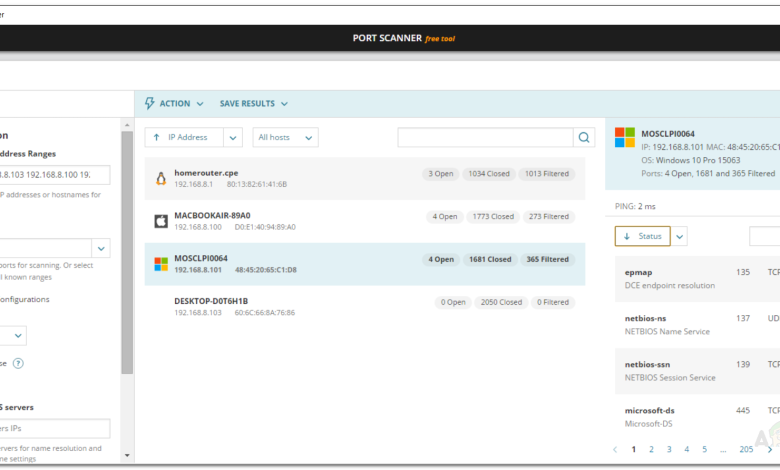Viewport: 780px width, 470px height.
Task: Select the netbios-ns port 137 row
Action: (697, 325)
